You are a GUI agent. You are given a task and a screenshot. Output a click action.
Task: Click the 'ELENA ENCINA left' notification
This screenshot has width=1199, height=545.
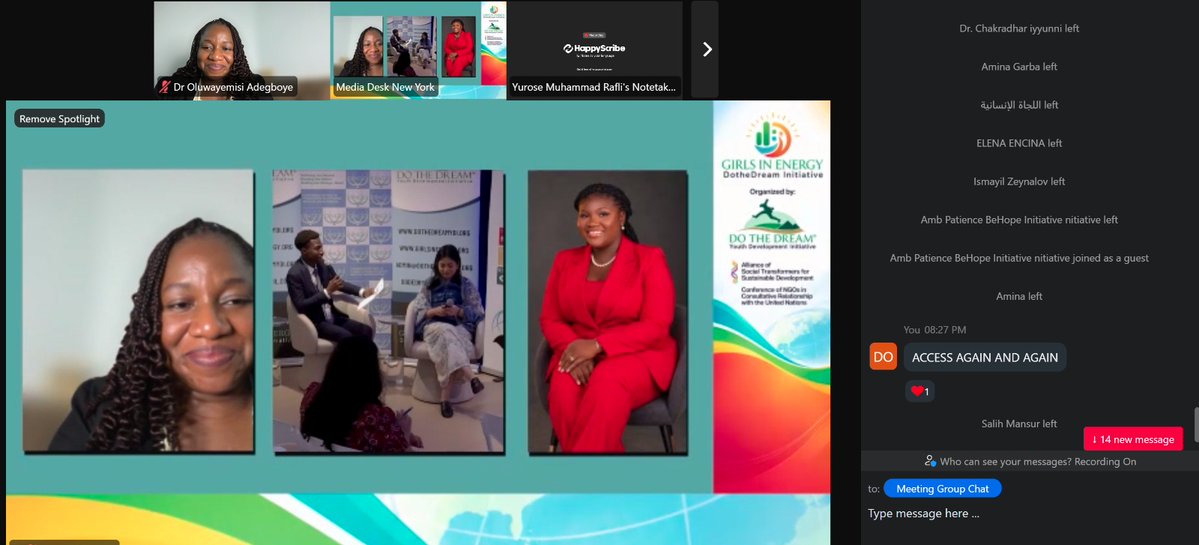tap(1019, 143)
